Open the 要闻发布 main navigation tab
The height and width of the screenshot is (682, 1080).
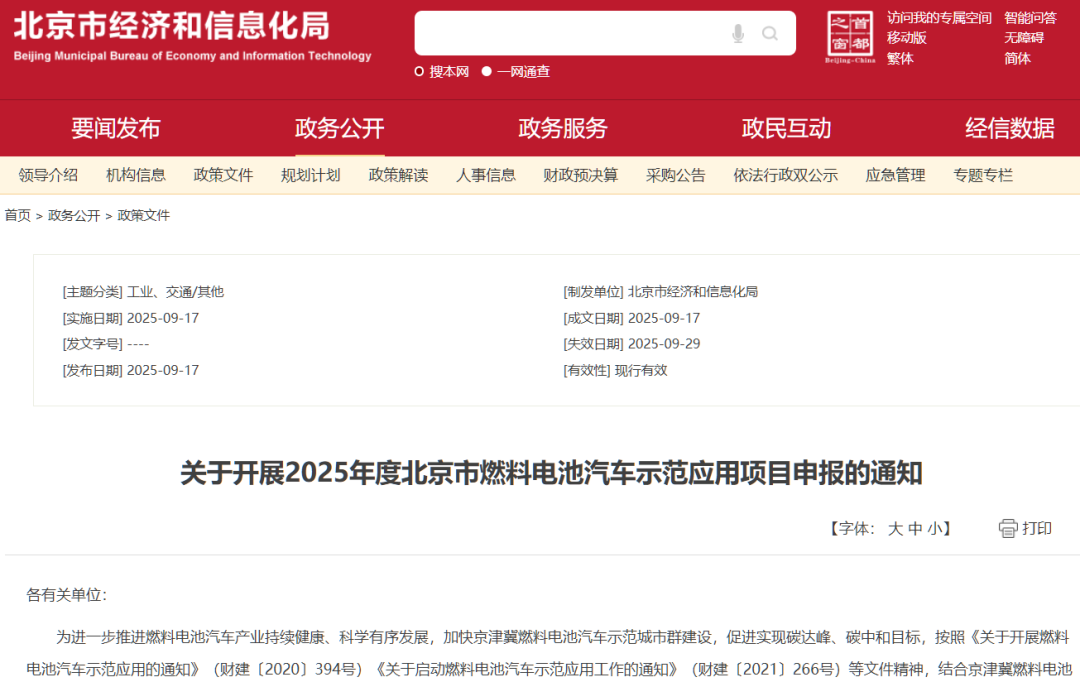pos(115,128)
